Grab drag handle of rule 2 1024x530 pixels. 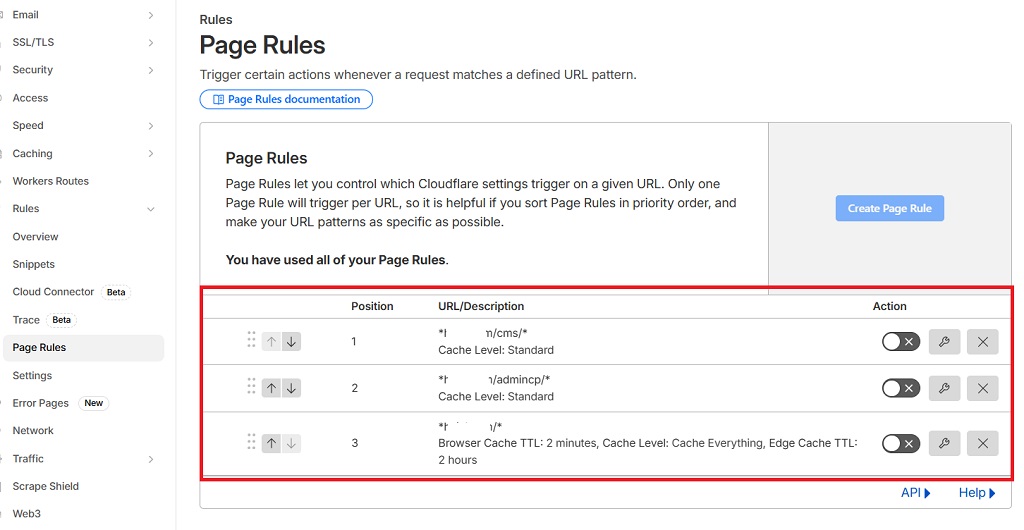coord(251,387)
